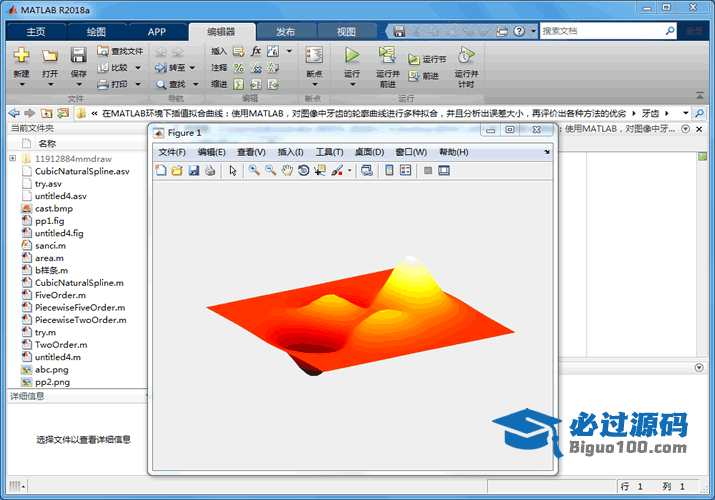Image resolution: width=715 pixels, height=500 pixels.
Task: Select the Data Cursor tool
Action: pyautogui.click(x=320, y=170)
